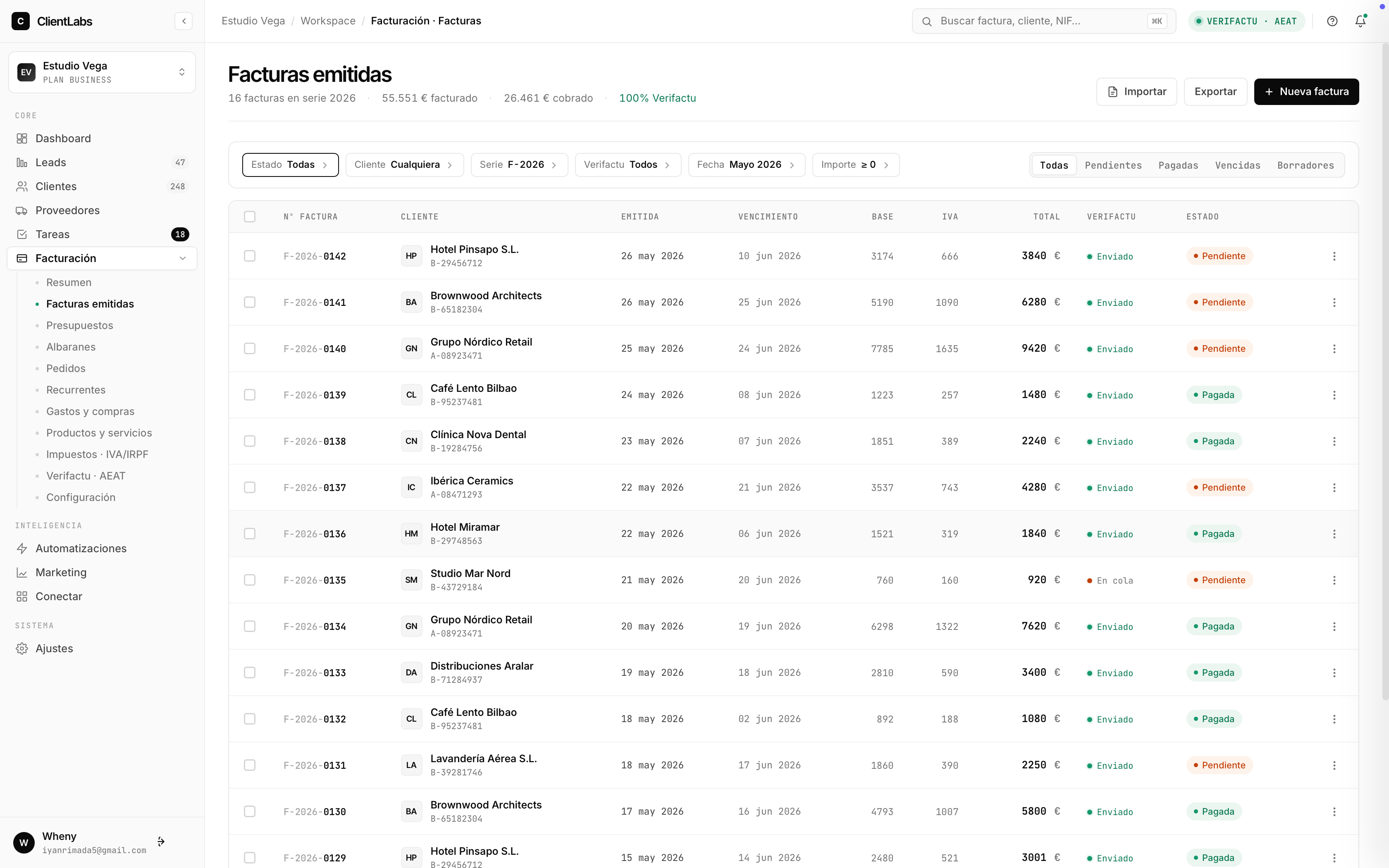Viewport: 1389px width, 868px height.
Task: Open row actions menu for F-2026-0139
Action: pos(1334,395)
